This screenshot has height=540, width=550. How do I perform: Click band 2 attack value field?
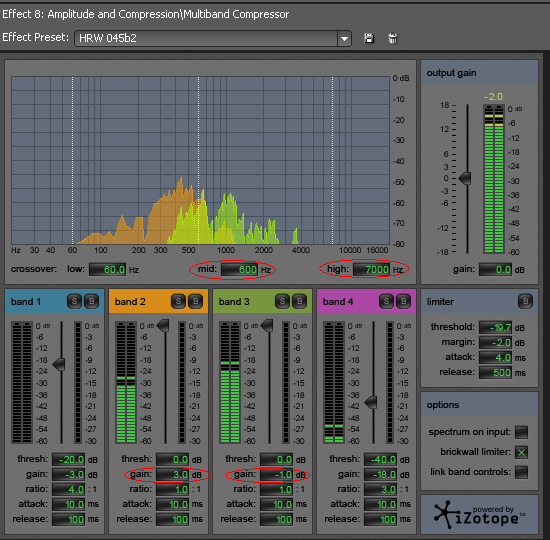(x=173, y=504)
